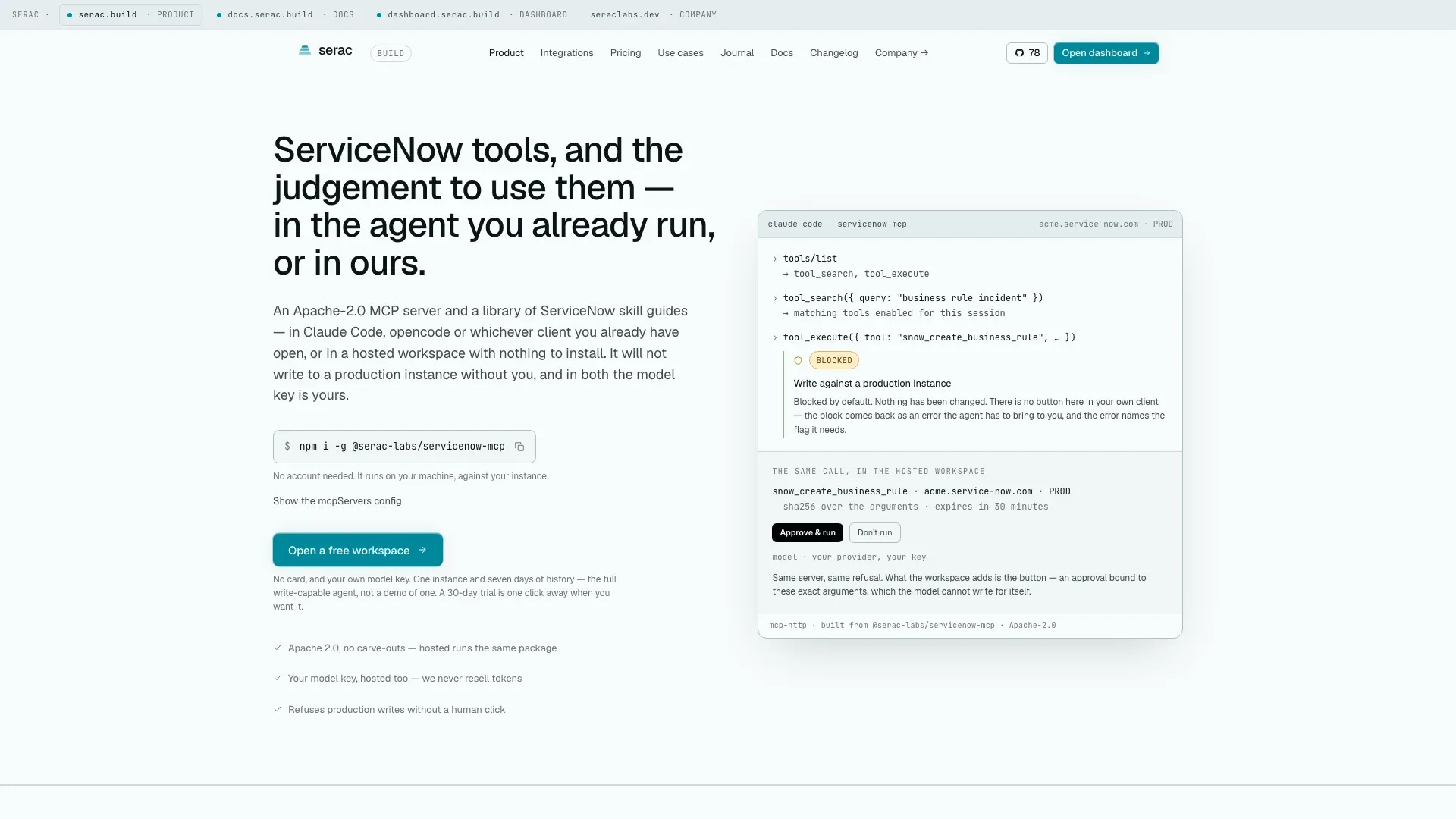The height and width of the screenshot is (819, 1456).
Task: Open the Pricing page
Action: 626,53
